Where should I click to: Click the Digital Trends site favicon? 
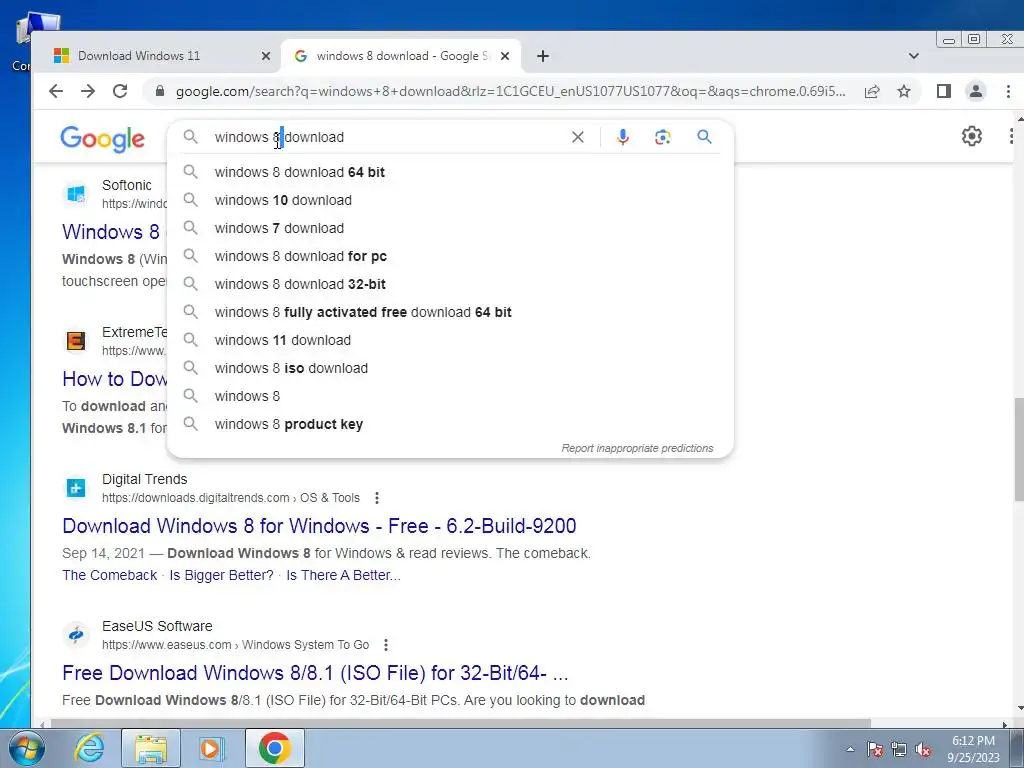pyautogui.click(x=76, y=488)
